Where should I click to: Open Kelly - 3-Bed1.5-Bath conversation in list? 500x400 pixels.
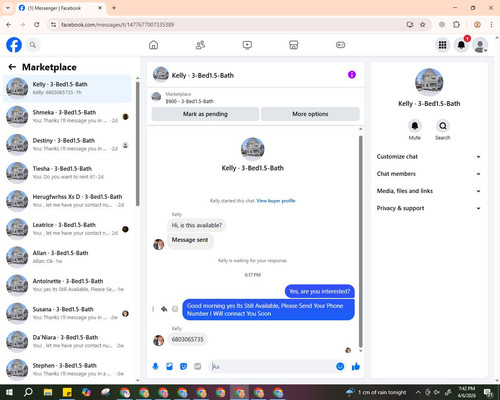[67, 88]
